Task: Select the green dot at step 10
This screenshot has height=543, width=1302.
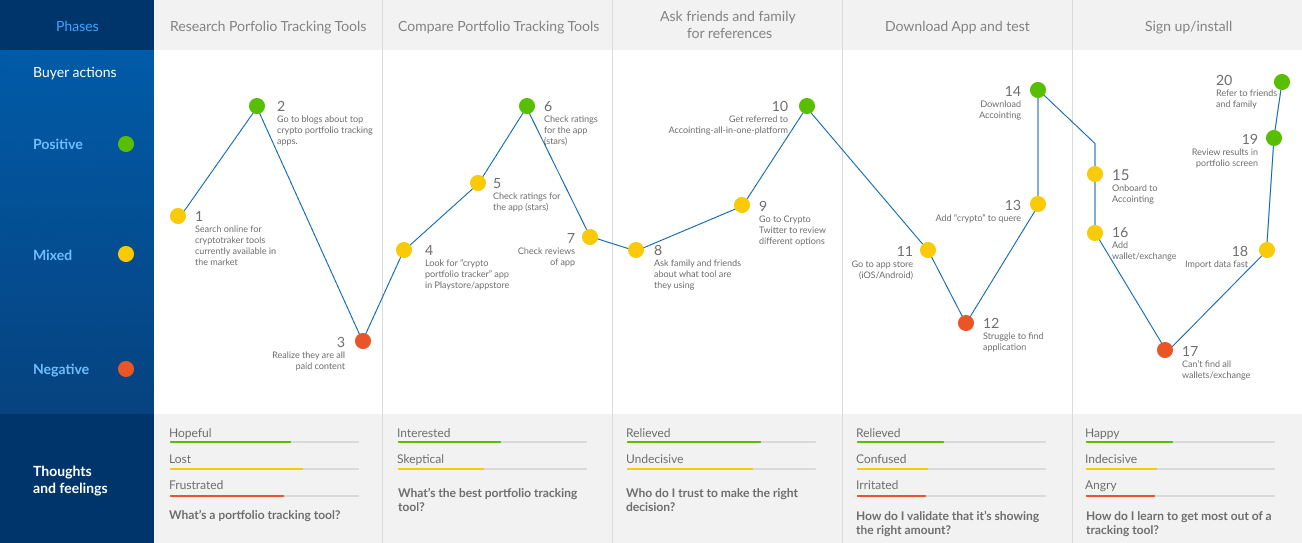Action: [x=807, y=106]
